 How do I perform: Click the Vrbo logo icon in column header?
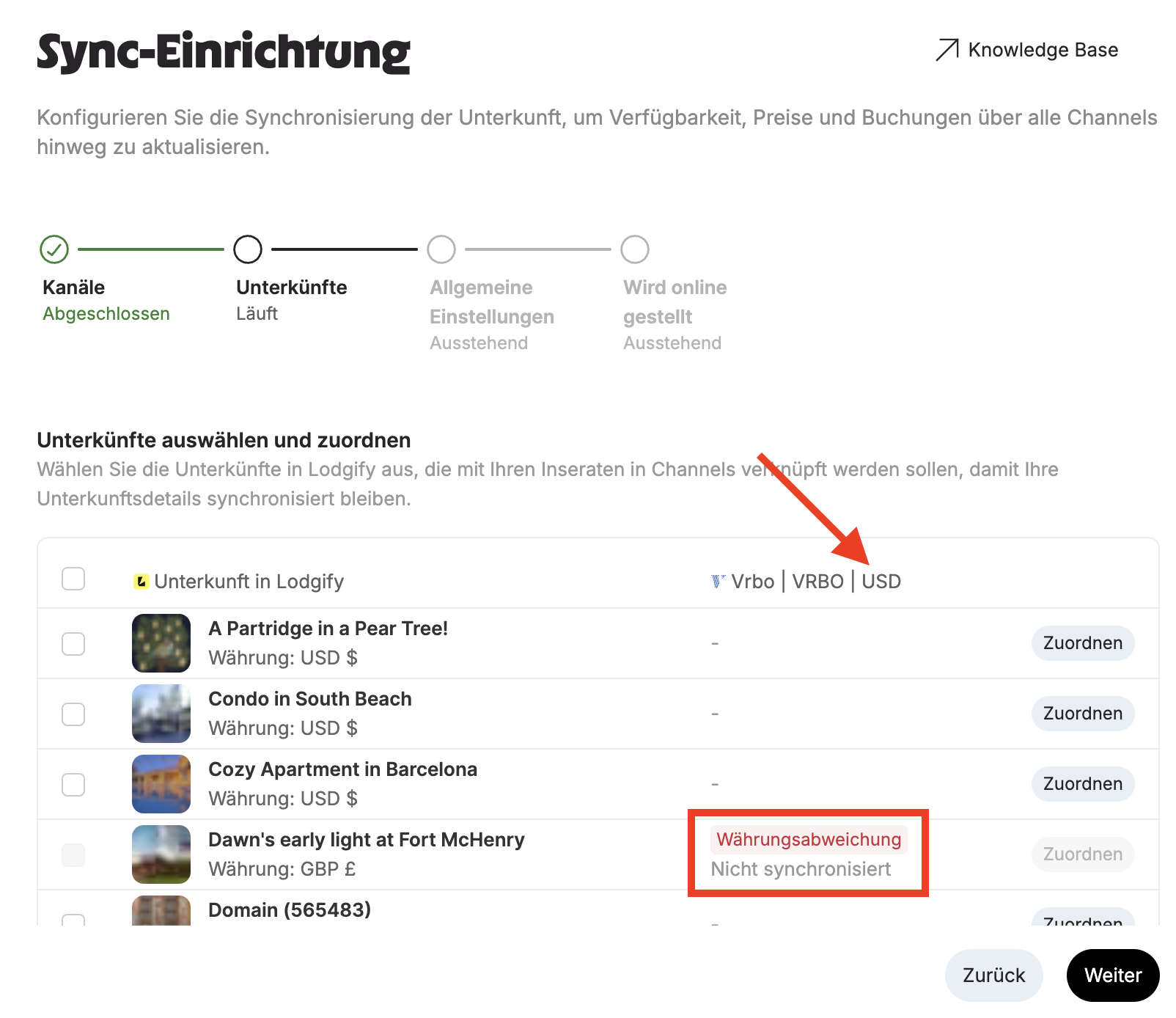pos(719,582)
